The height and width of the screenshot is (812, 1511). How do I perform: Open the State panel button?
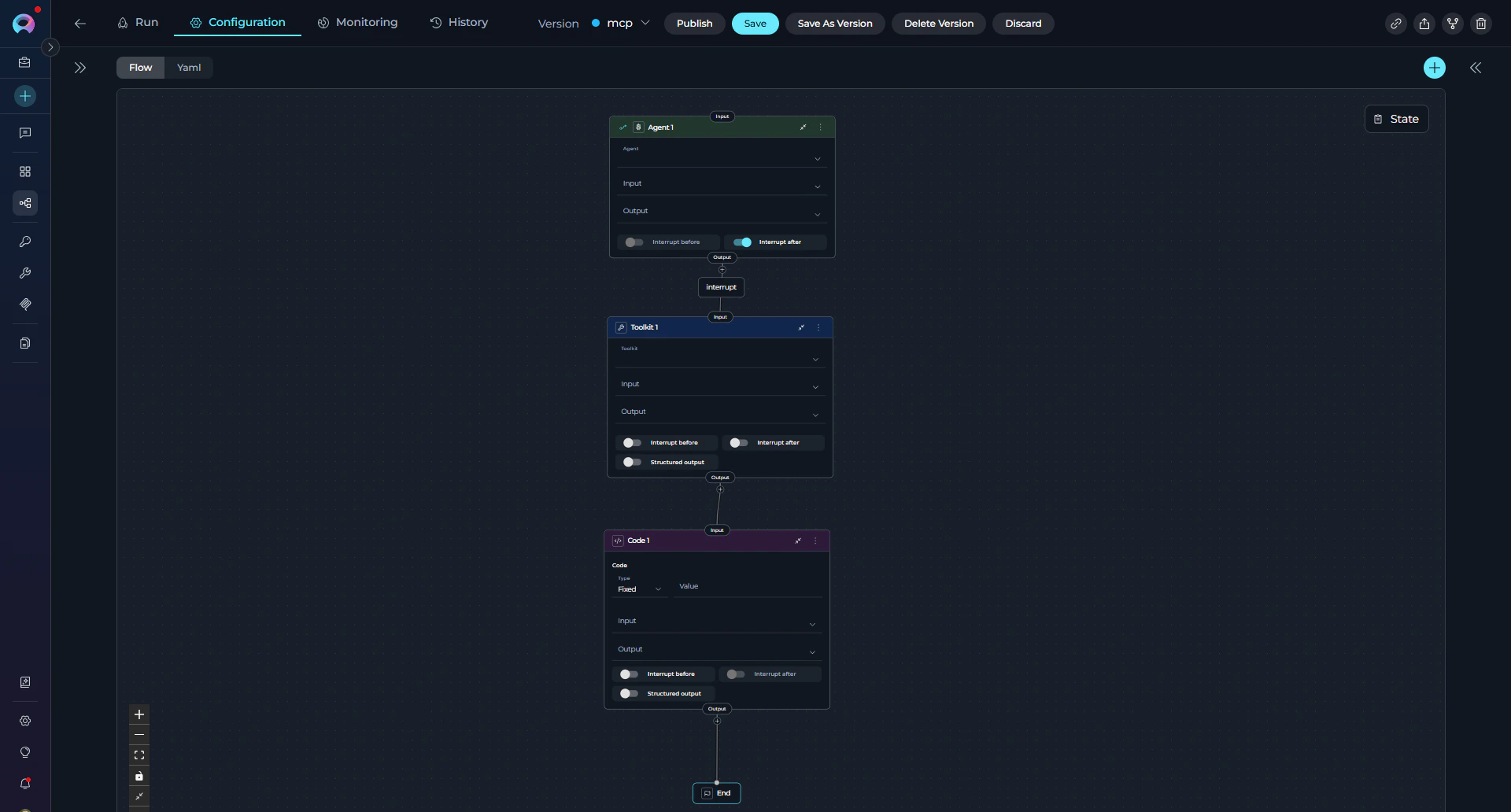(1397, 119)
